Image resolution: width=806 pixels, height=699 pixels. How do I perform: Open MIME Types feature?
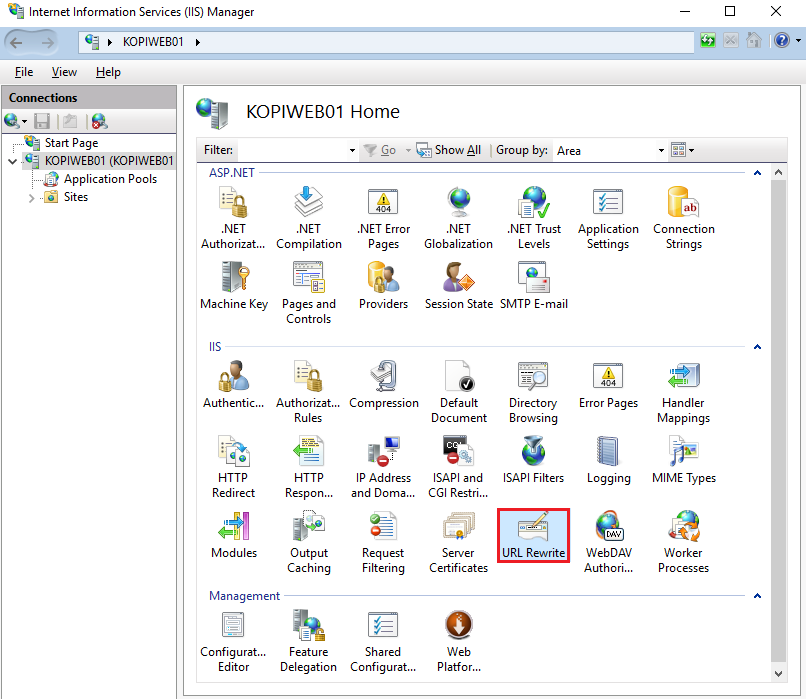(x=684, y=460)
